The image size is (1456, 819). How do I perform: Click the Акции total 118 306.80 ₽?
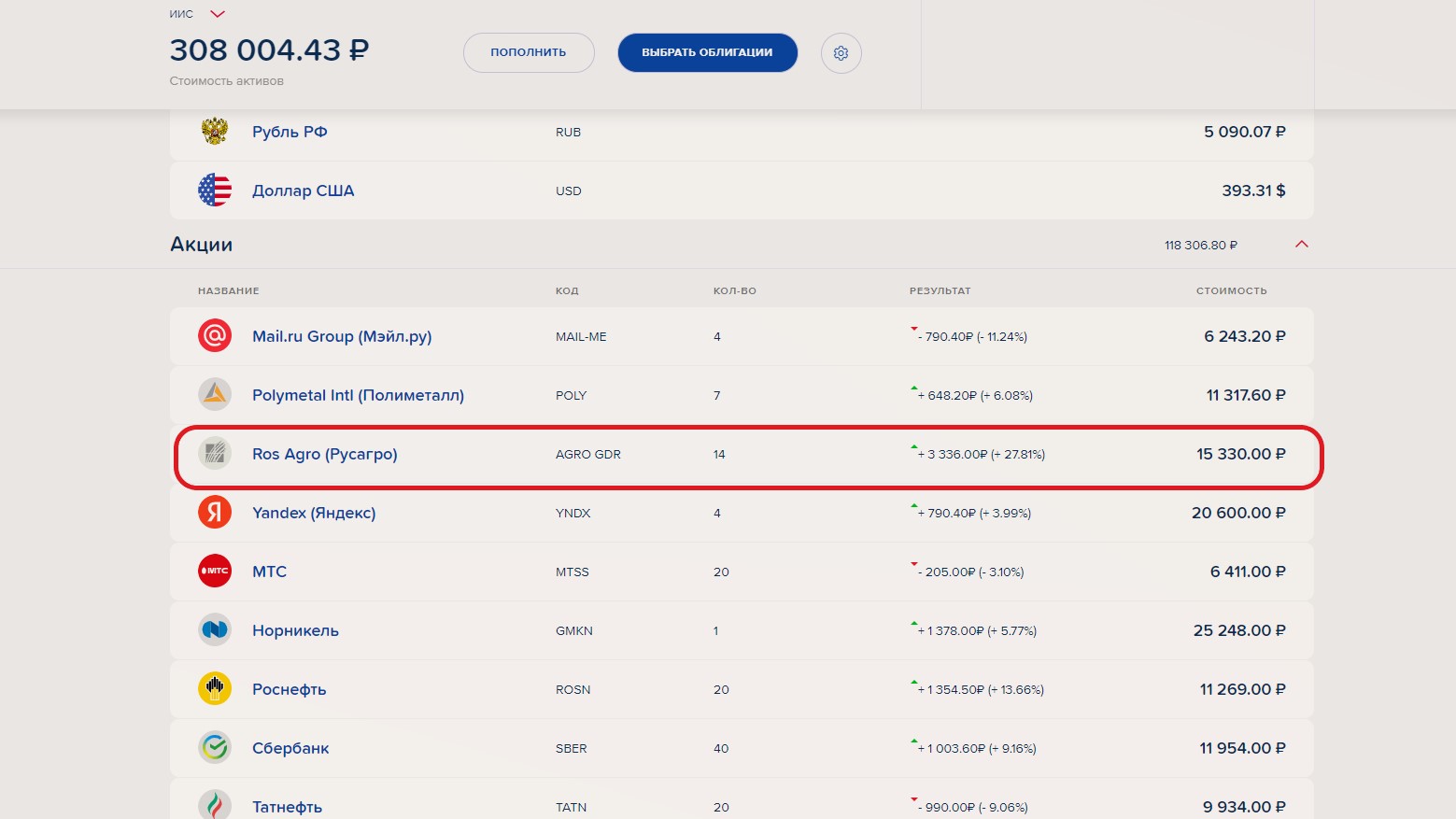(x=1201, y=245)
